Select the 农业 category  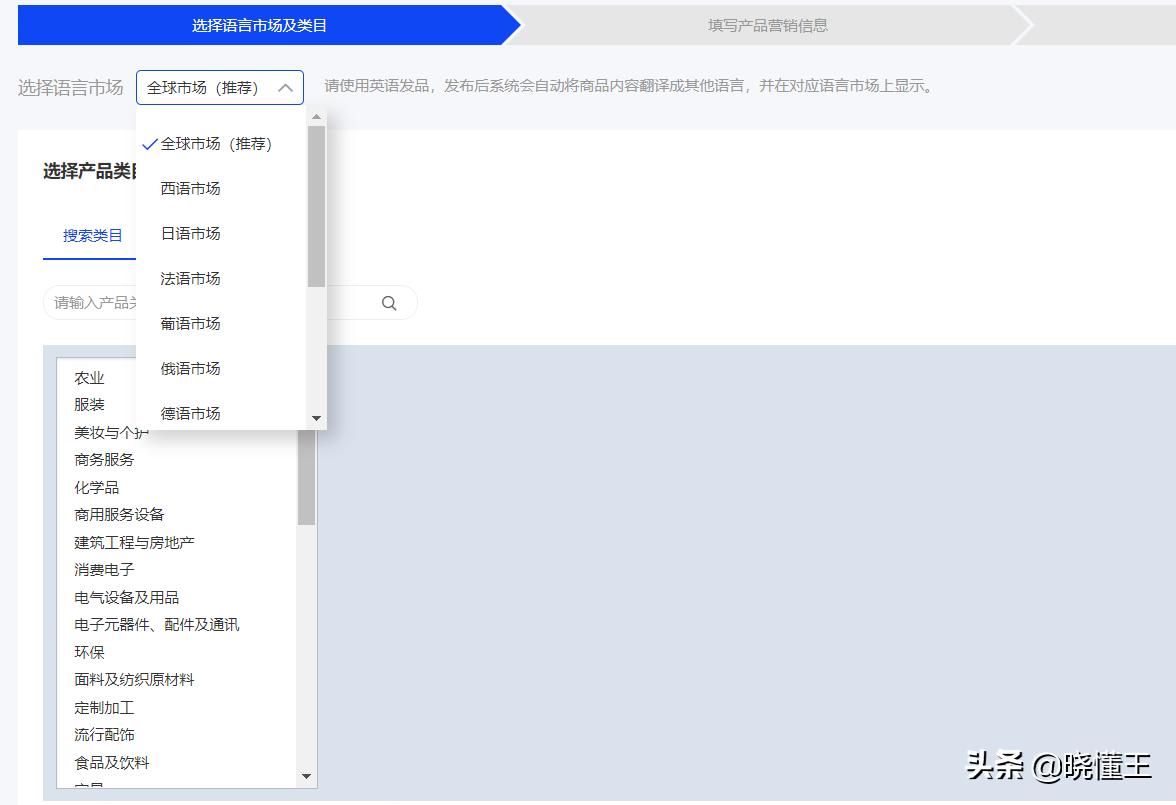[89, 377]
